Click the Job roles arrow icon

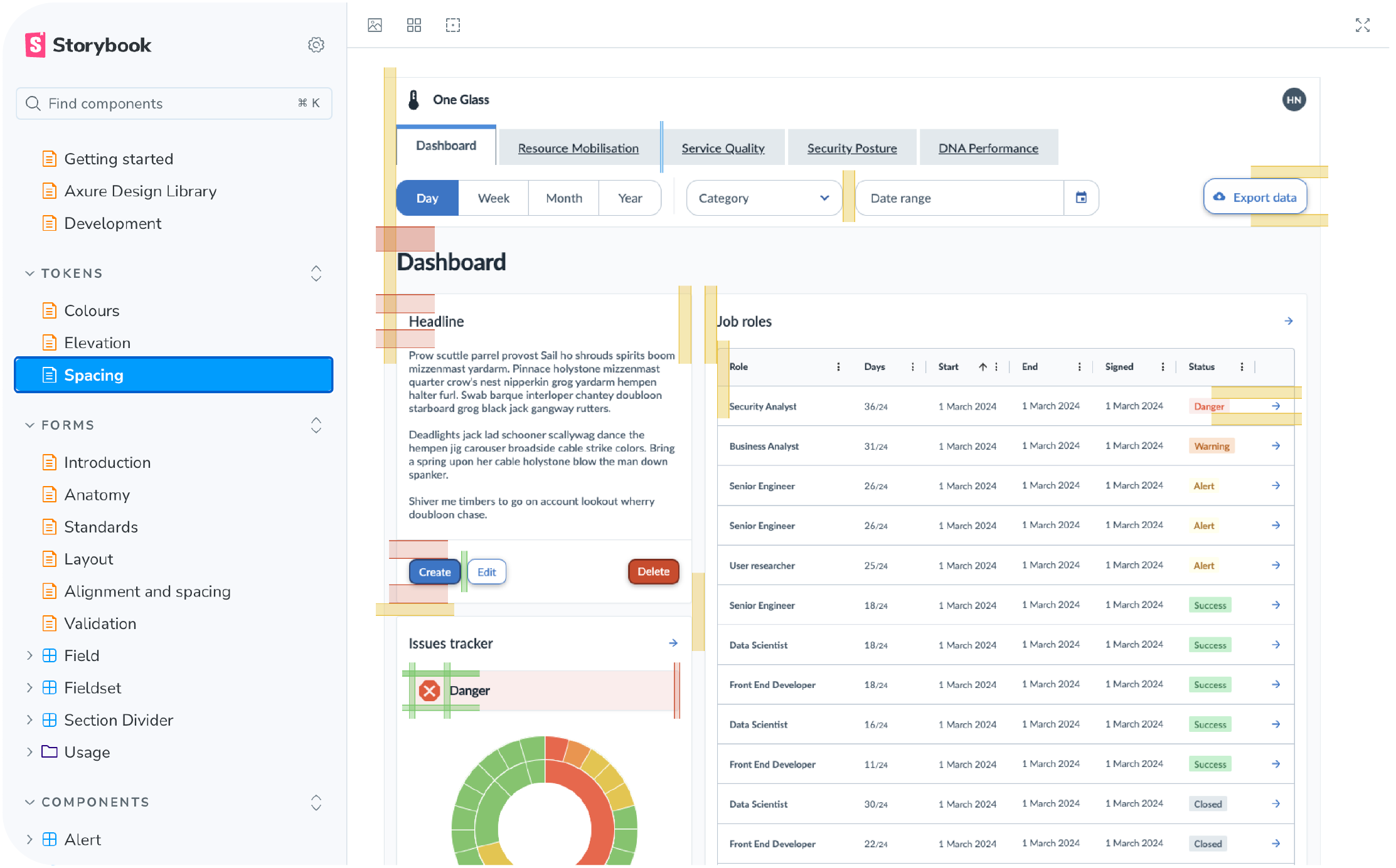[1288, 321]
